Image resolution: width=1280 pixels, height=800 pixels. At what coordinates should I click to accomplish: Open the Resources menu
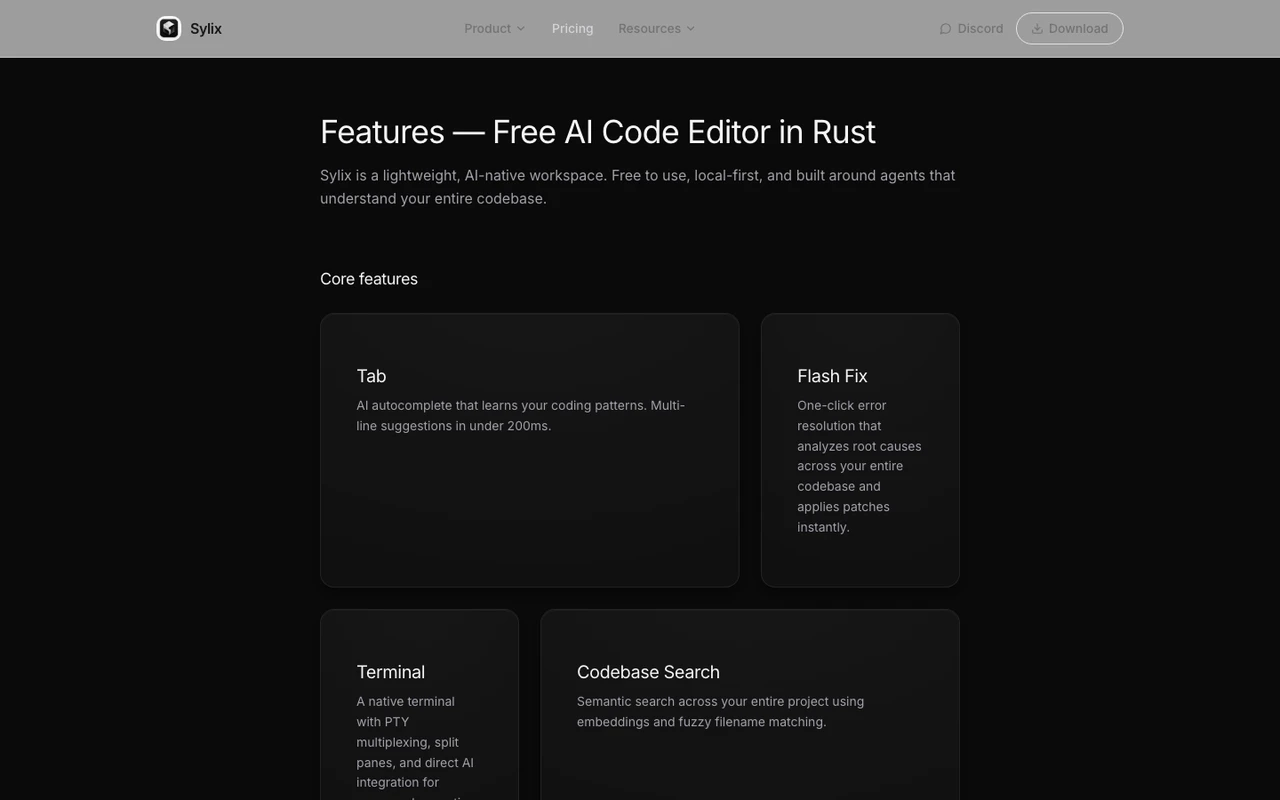657,29
